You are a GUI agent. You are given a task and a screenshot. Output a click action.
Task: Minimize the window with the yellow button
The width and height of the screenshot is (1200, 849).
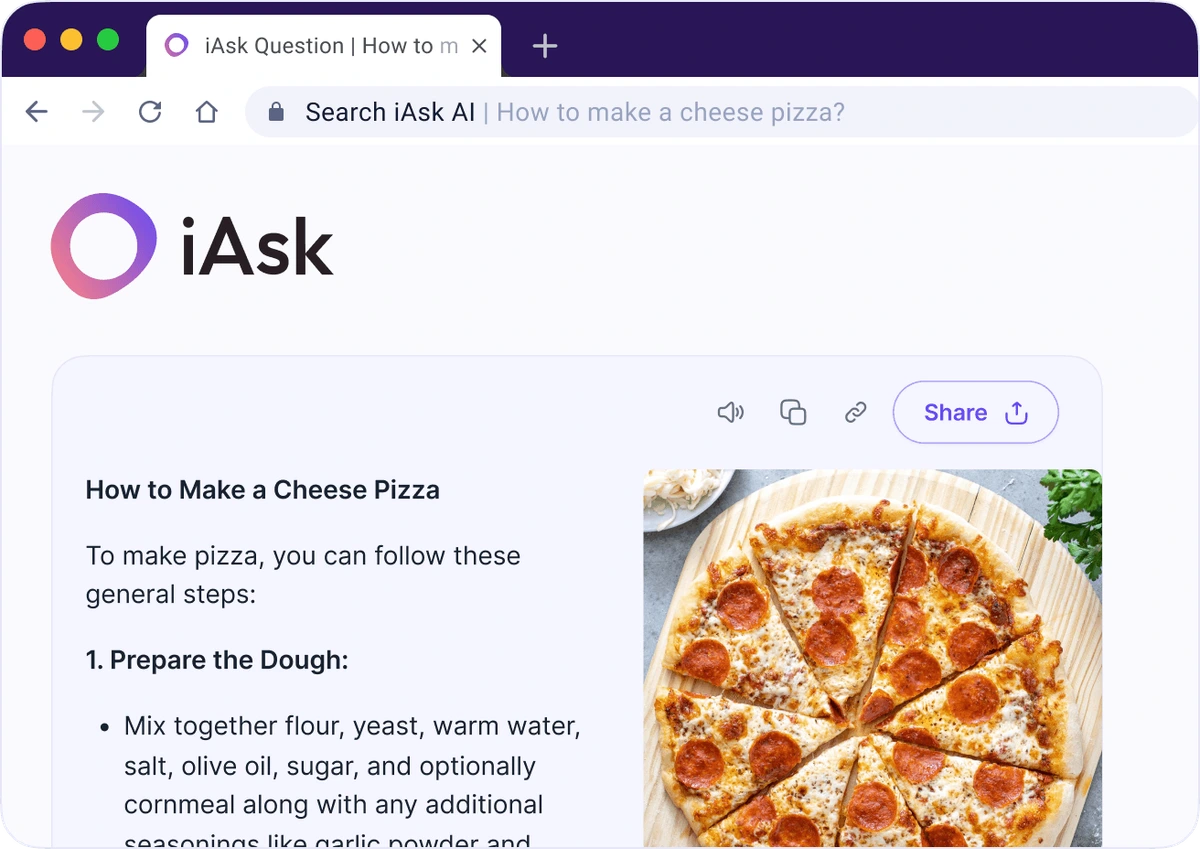70,41
